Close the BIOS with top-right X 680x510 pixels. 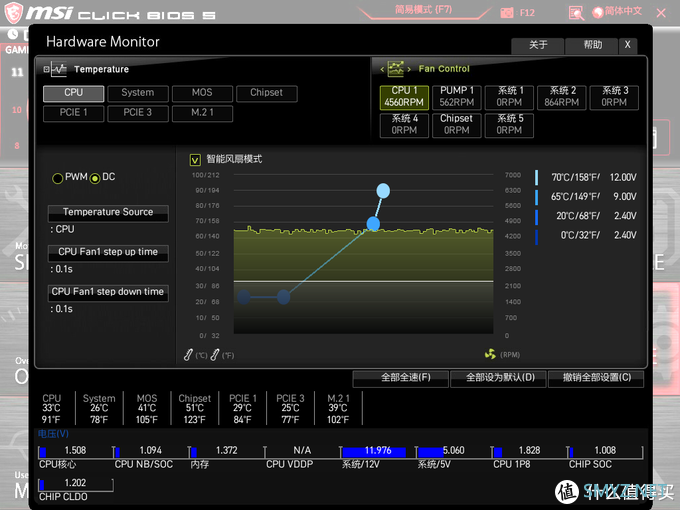pyautogui.click(x=661, y=13)
